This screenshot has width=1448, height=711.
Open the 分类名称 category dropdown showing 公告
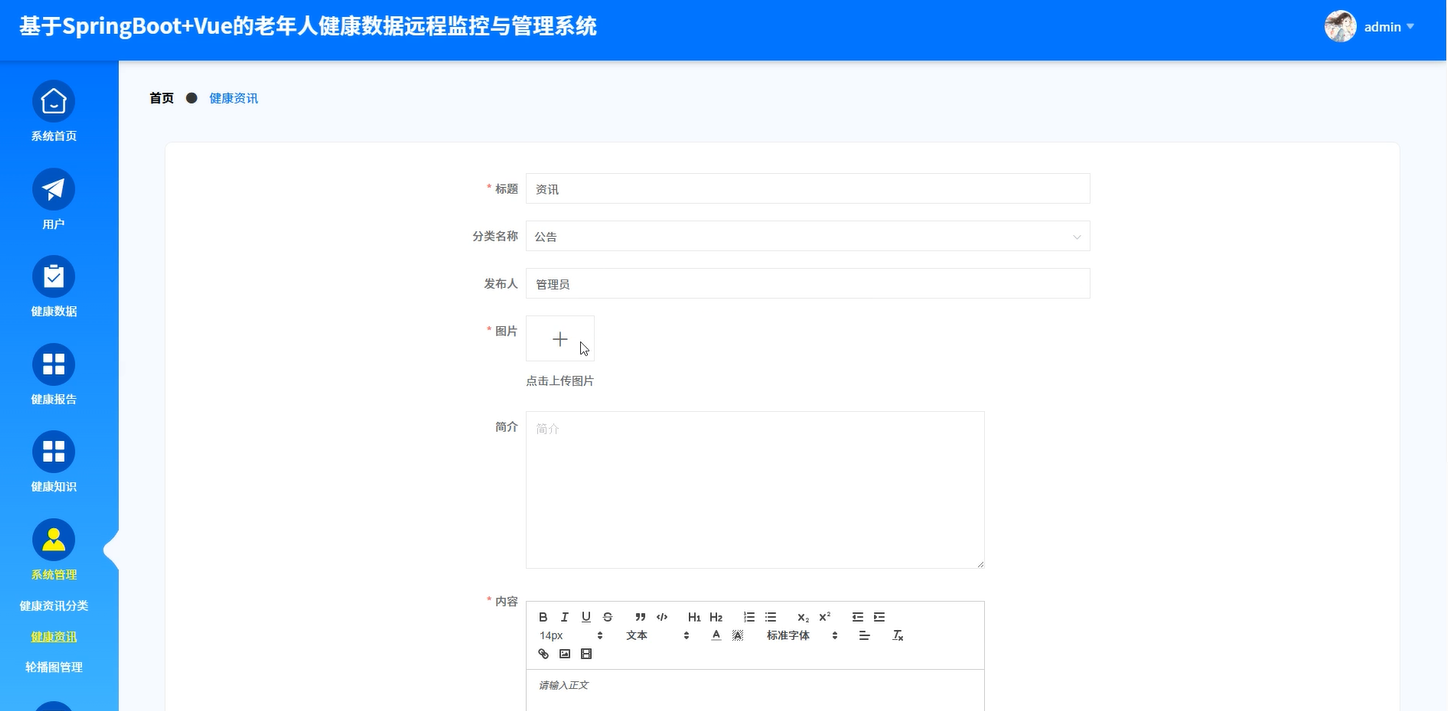pyautogui.click(x=807, y=236)
